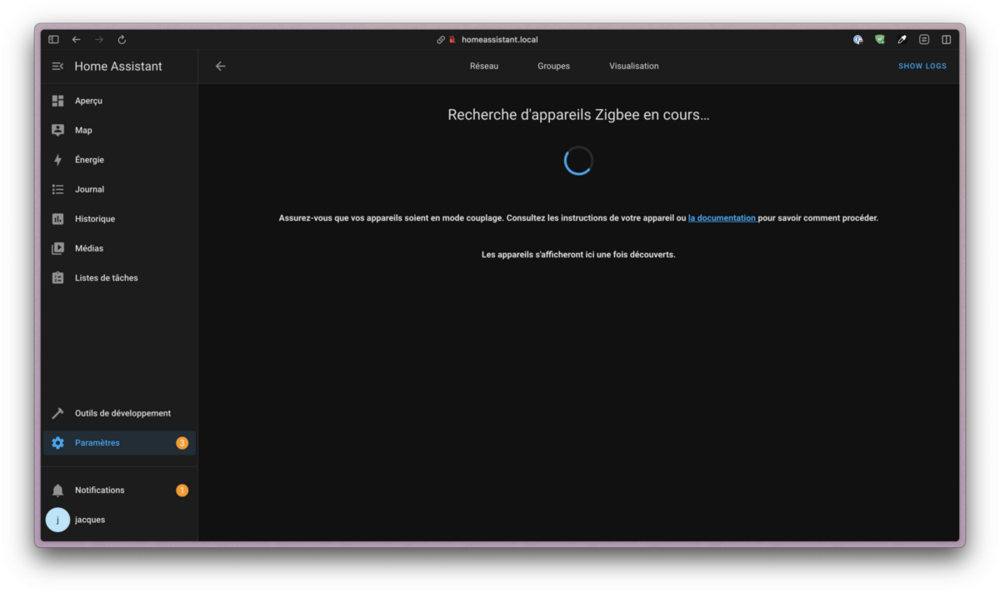Screen dimensions: 1000x593
Task: Click 'Recherche d'appareils Zigbee en cours...' heading
Action: (x=578, y=115)
